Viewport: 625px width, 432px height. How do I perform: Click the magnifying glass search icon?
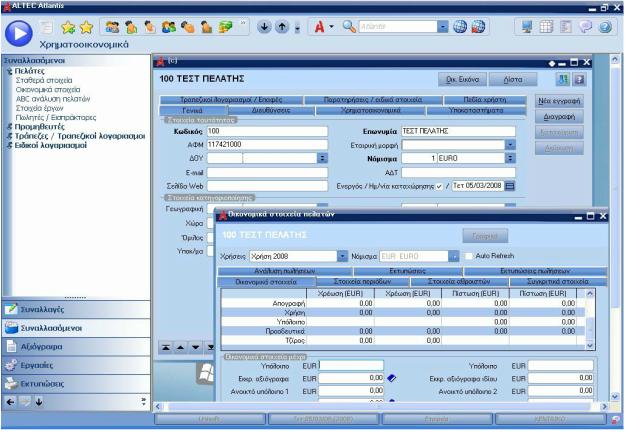(349, 27)
